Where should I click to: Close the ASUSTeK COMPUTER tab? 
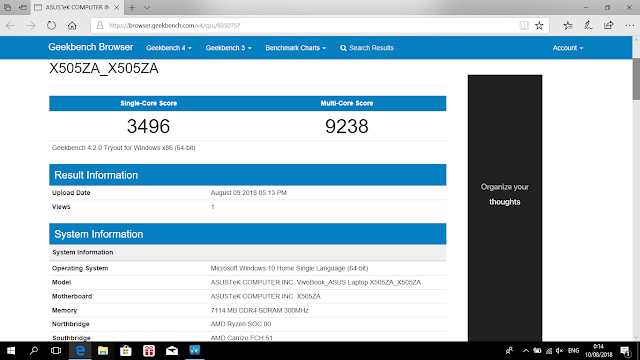coord(117,7)
